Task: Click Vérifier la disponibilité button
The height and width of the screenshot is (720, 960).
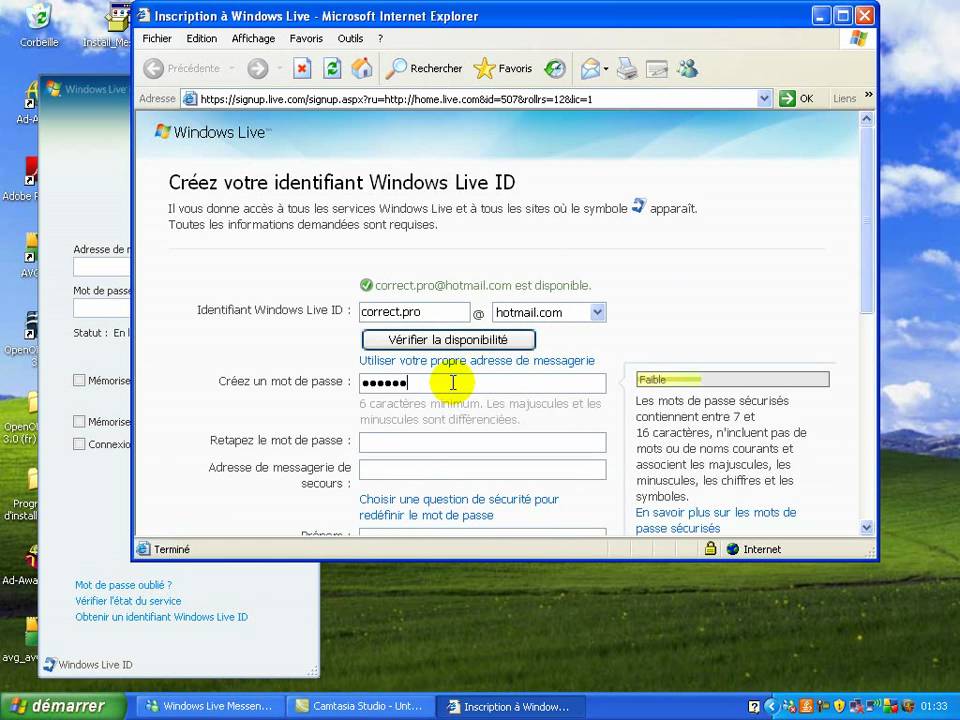Action: pos(448,340)
